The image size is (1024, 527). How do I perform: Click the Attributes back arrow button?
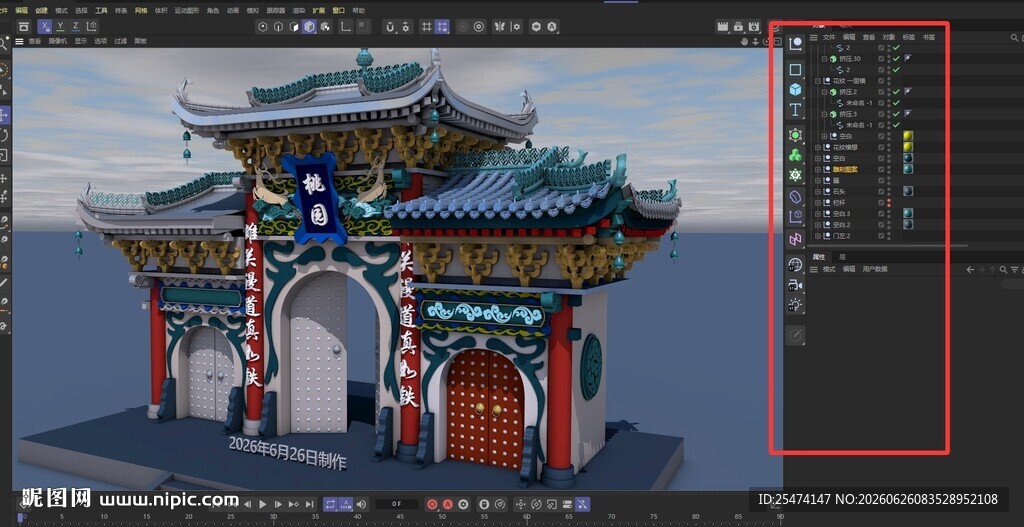coord(970,269)
